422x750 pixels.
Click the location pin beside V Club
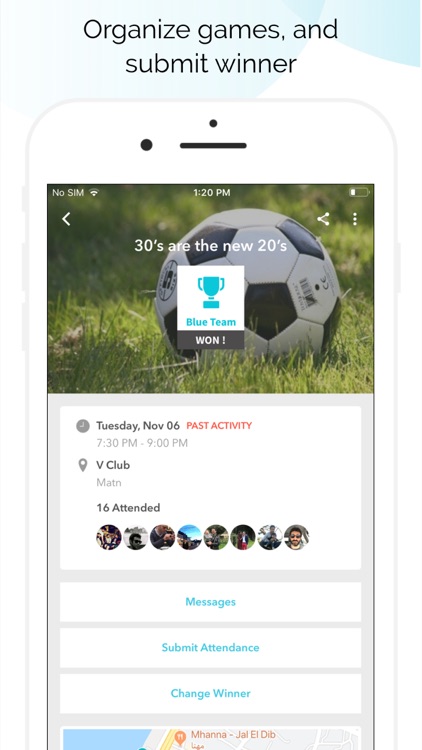tap(83, 465)
